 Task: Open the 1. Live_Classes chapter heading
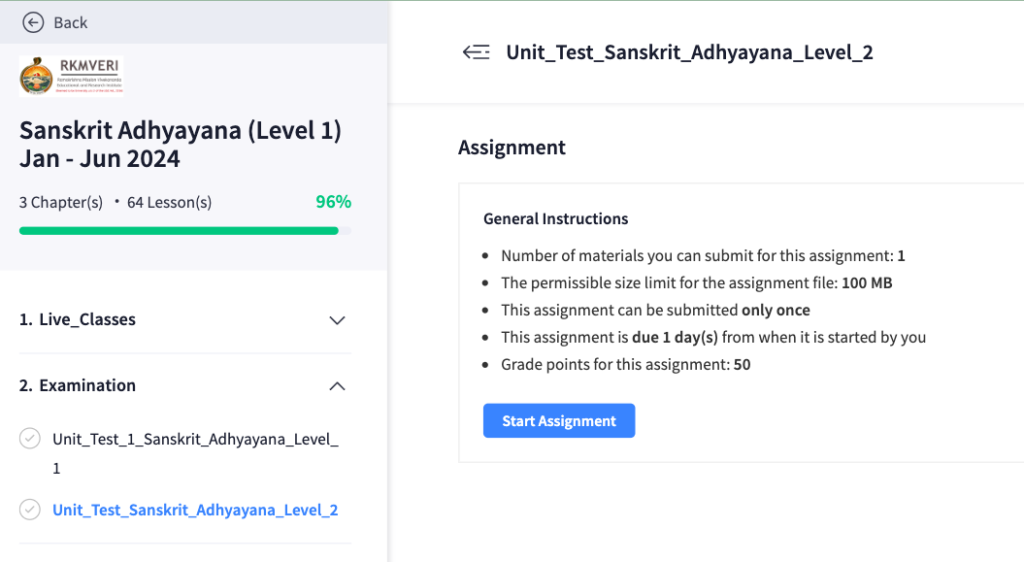tap(78, 320)
